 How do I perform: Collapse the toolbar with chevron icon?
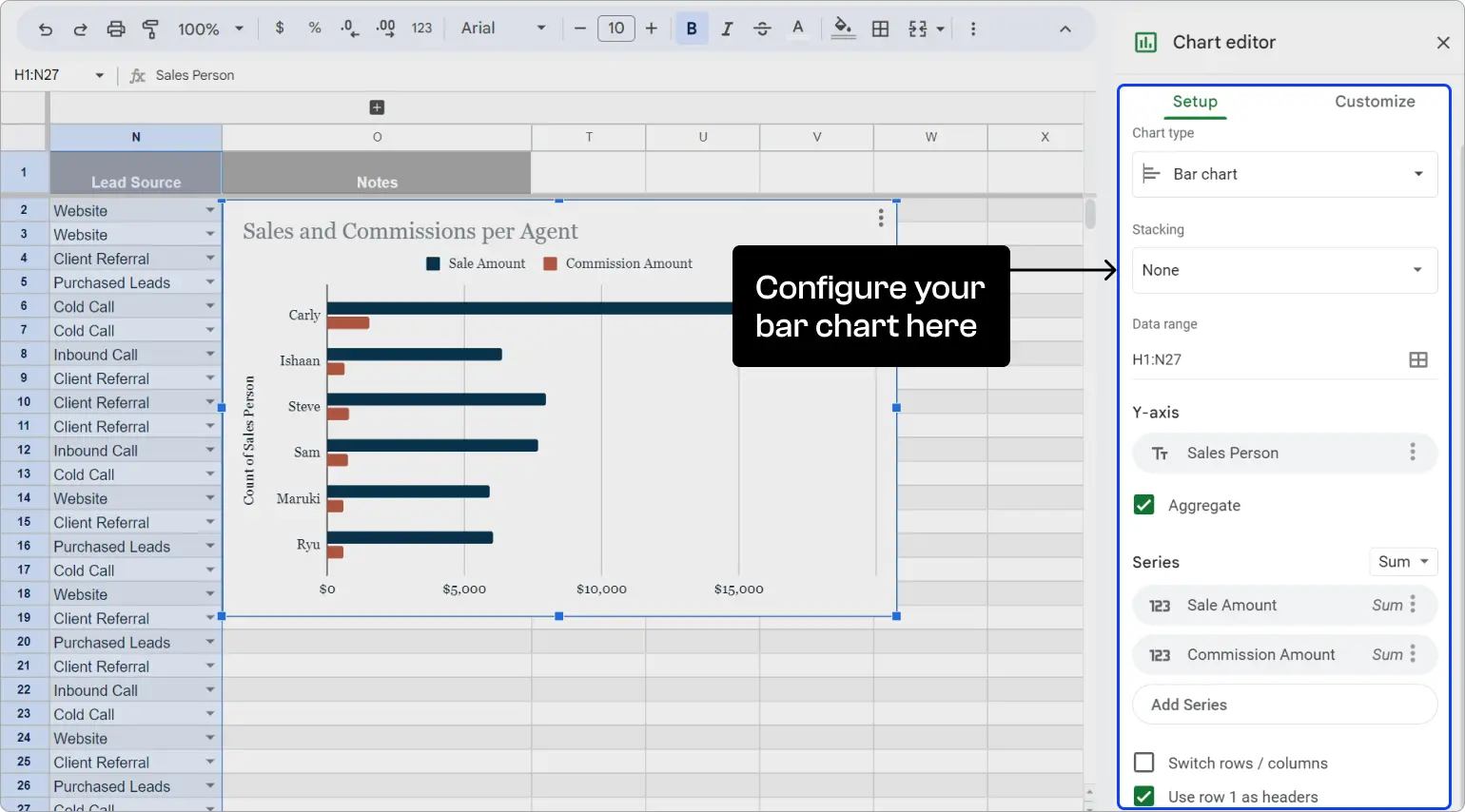[x=1065, y=29]
